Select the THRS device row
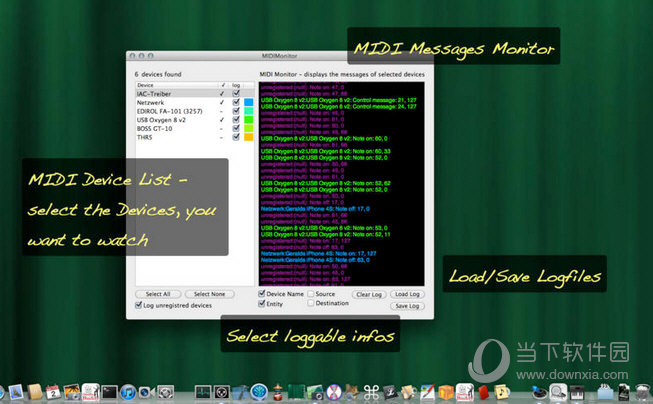Image resolution: width=653 pixels, height=404 pixels. [x=194, y=137]
